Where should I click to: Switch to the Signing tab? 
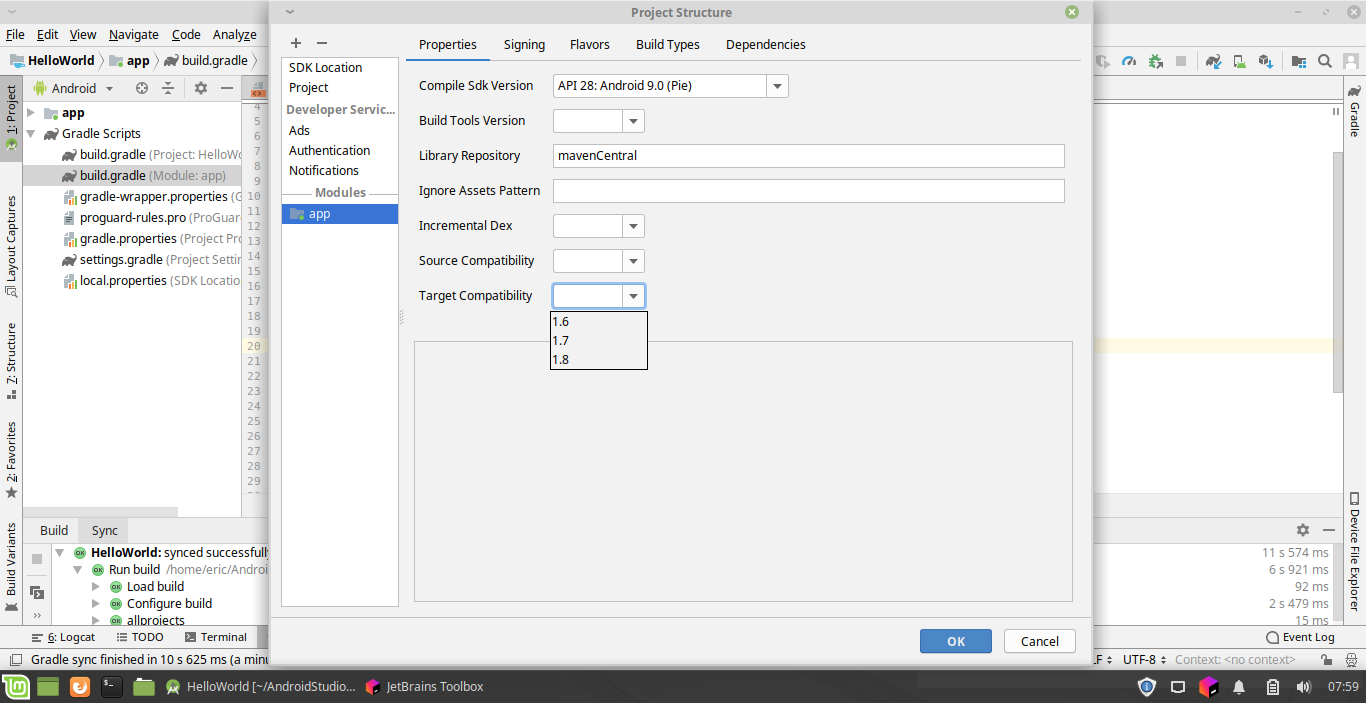click(x=524, y=45)
